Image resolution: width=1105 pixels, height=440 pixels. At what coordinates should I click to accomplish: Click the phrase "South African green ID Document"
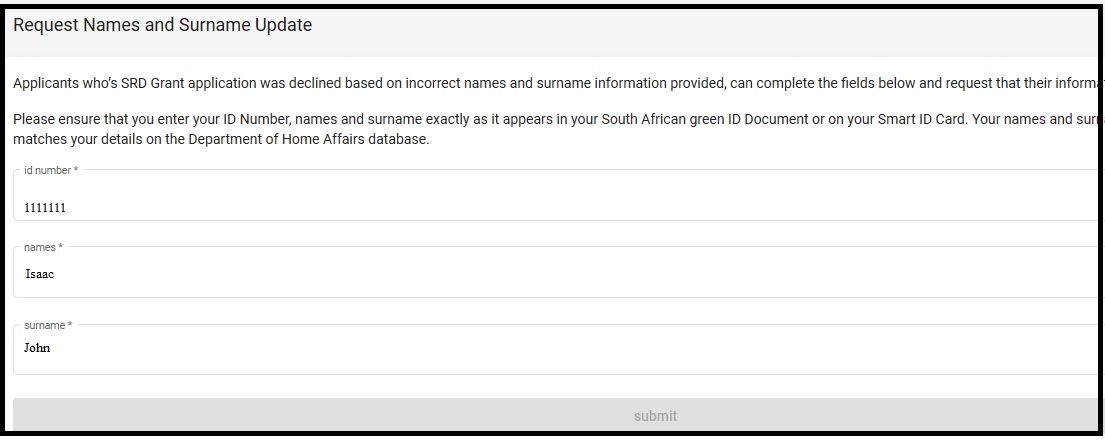click(x=673, y=120)
